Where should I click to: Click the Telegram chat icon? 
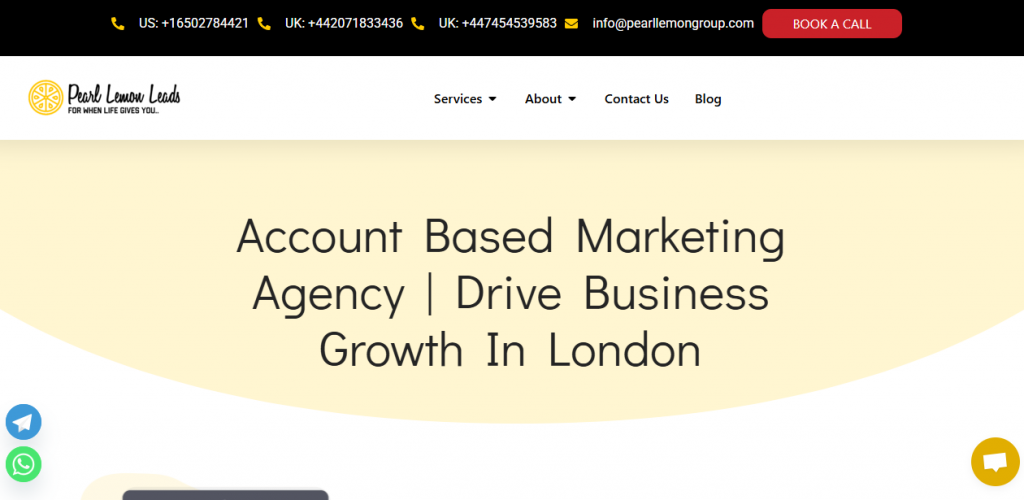point(24,422)
